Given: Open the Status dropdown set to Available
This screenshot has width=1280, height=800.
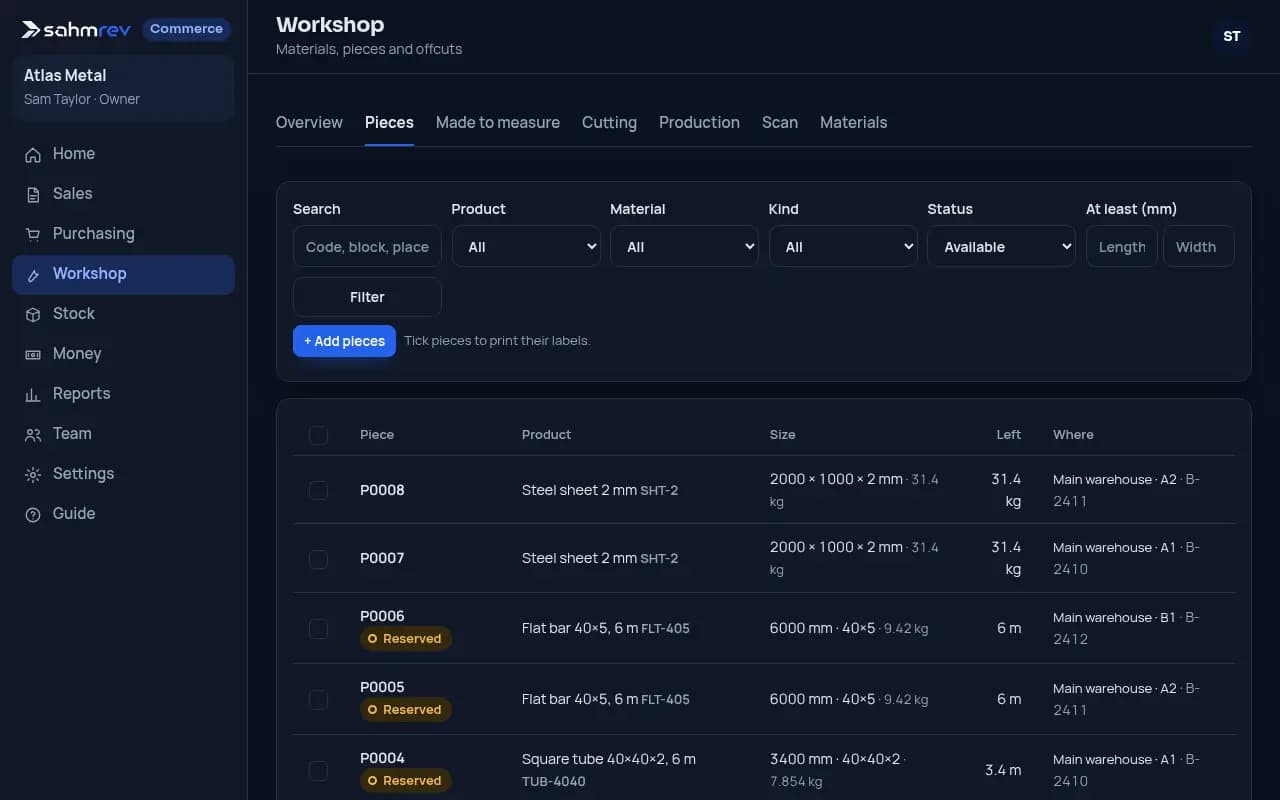Looking at the screenshot, I should [x=1001, y=247].
